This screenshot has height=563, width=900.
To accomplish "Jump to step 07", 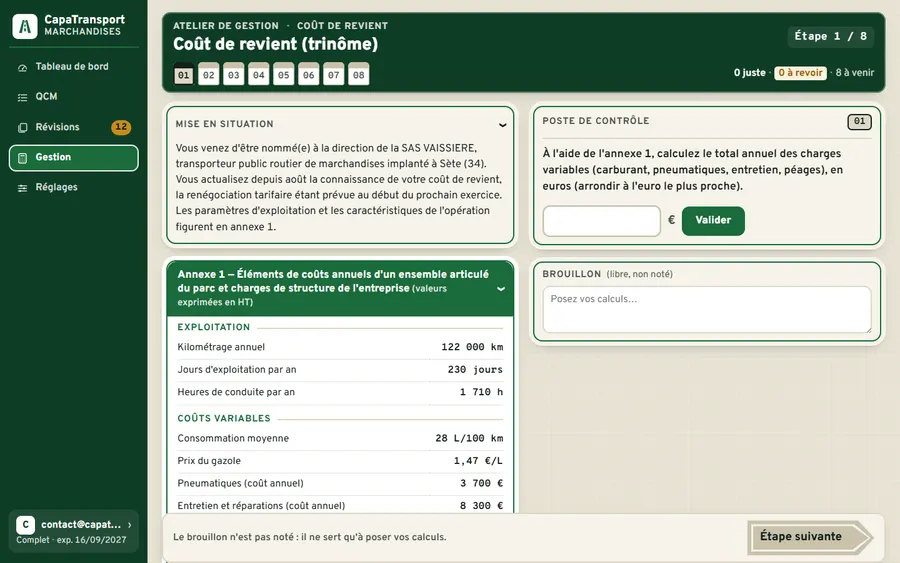I will click(333, 74).
